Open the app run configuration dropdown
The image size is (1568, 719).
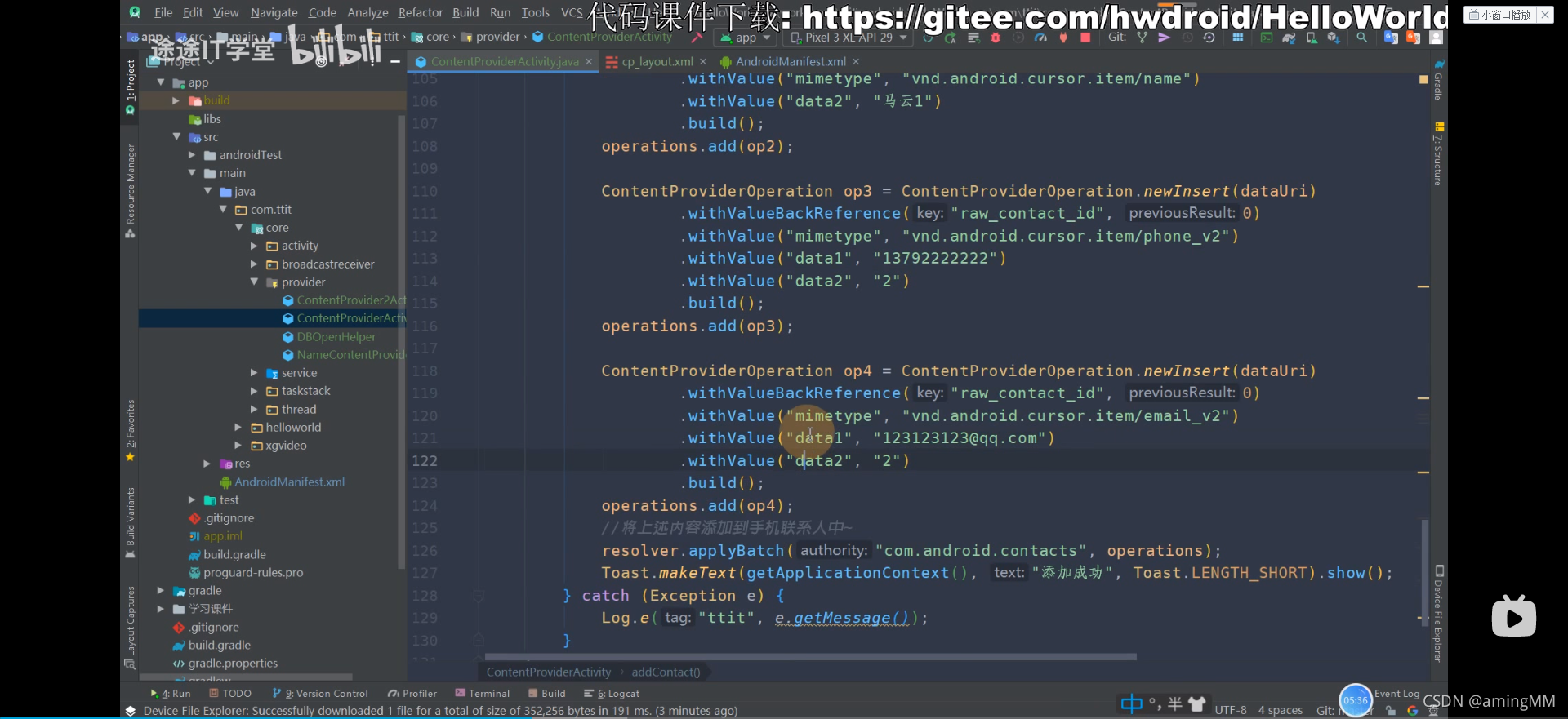(x=744, y=38)
